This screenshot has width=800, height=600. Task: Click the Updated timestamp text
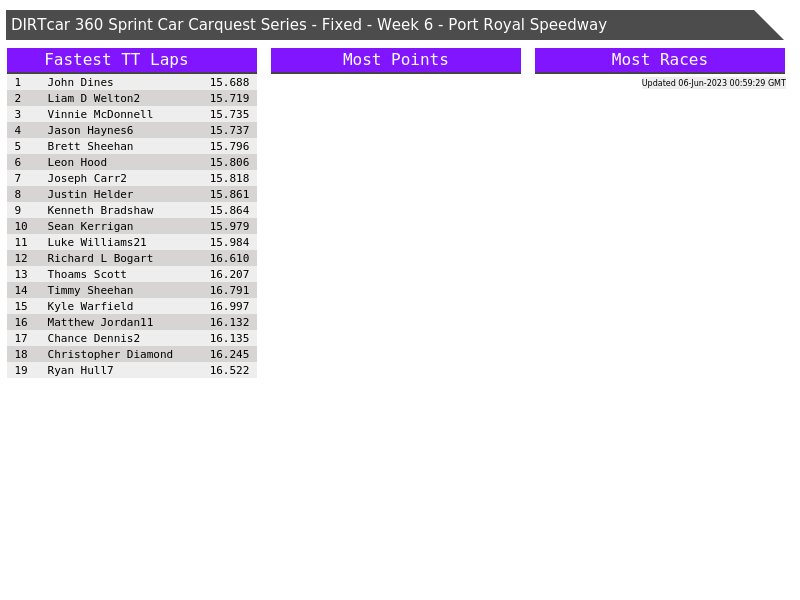click(713, 83)
